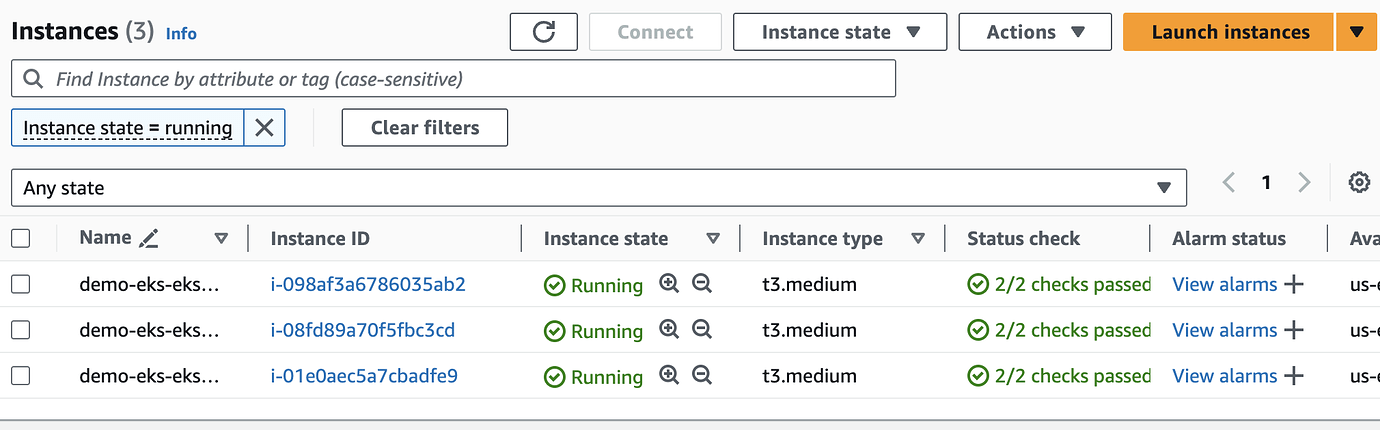Viewport: 1380px width, 430px height.
Task: Open instance link i-08fd89a70f5fbc3cd
Action: pos(362,330)
